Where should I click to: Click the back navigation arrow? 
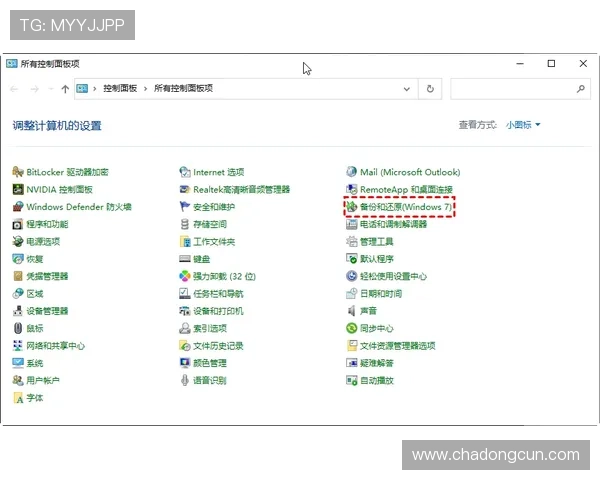(14, 89)
